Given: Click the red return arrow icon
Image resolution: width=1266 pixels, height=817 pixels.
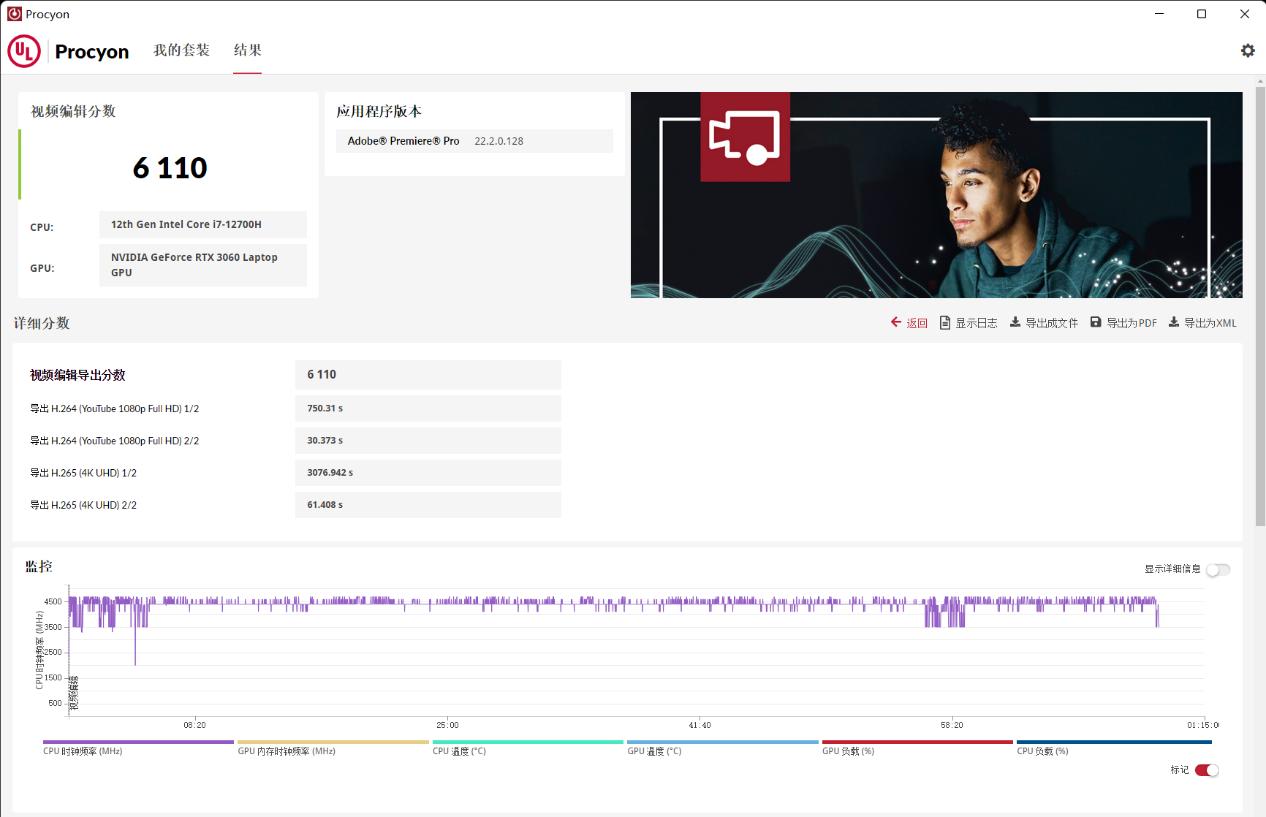Looking at the screenshot, I should pos(896,323).
